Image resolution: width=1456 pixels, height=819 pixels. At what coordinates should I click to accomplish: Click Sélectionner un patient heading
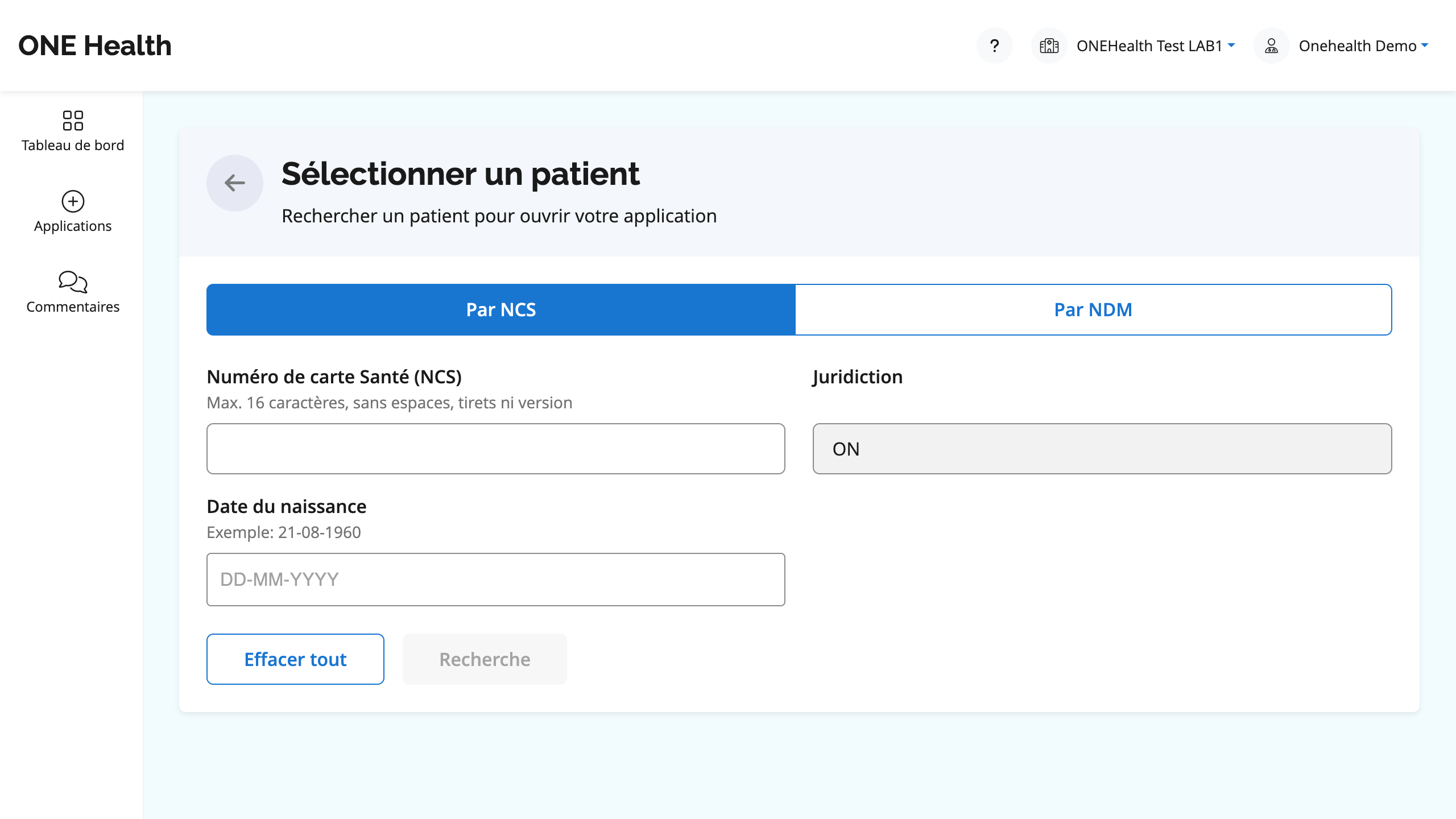click(461, 173)
